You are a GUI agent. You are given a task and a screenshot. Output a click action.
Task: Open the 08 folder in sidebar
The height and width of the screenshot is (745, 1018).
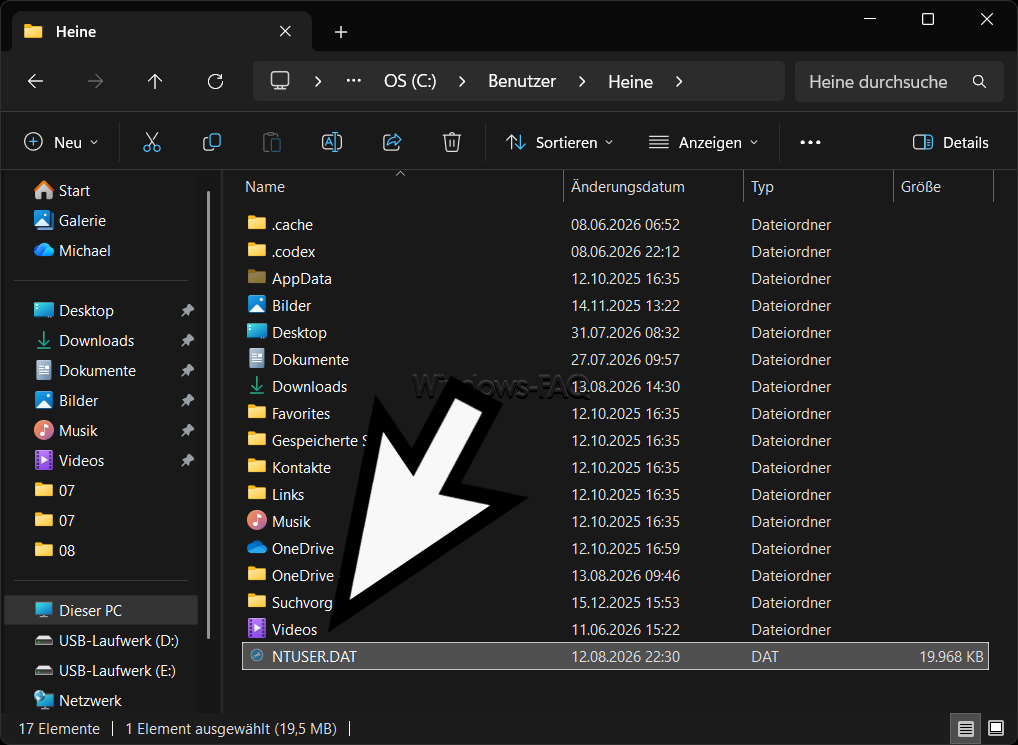coord(55,550)
